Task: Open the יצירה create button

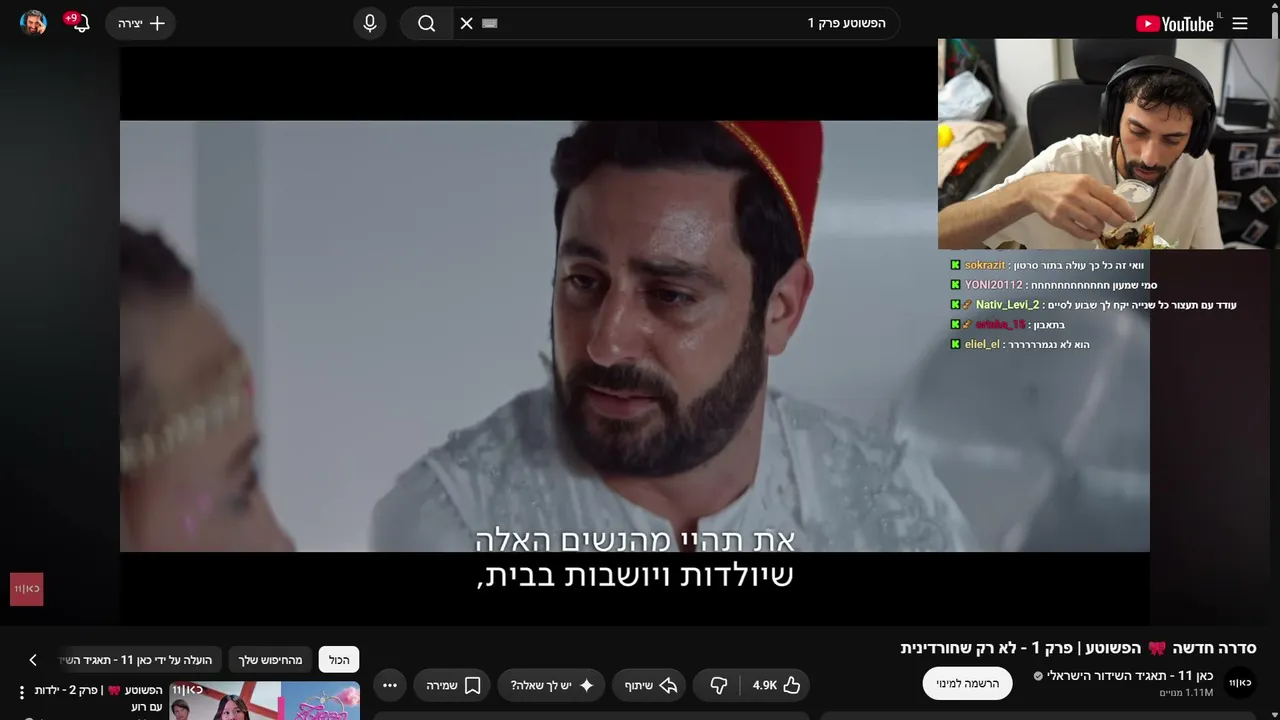Action: [141, 23]
